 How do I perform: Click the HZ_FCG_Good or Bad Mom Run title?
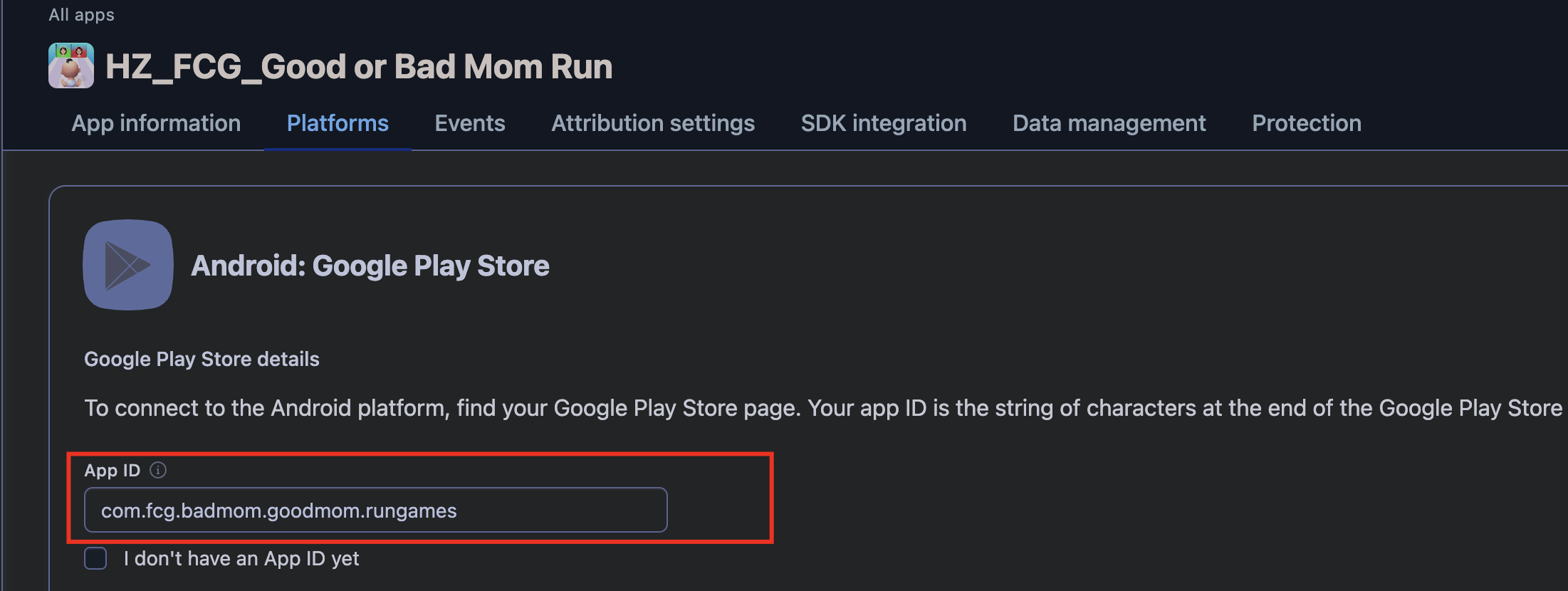(x=359, y=66)
